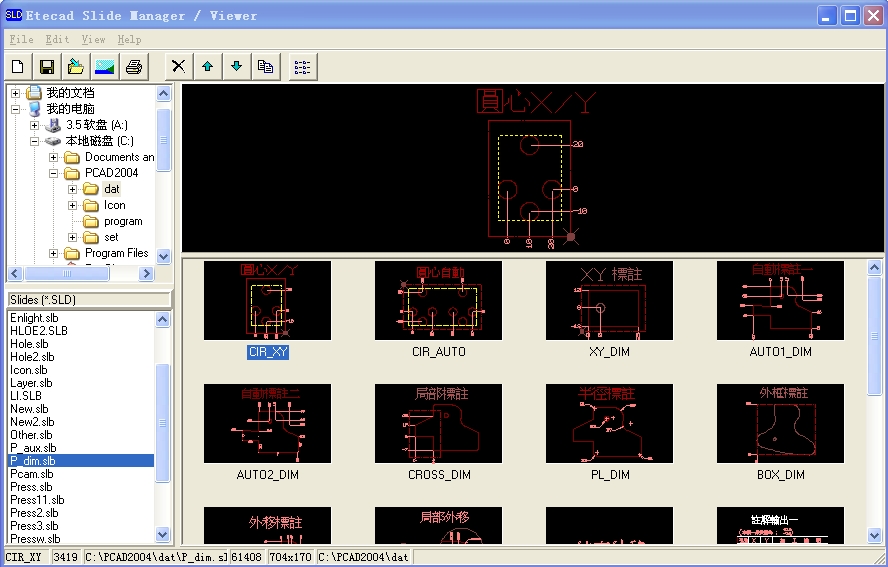Click the Move Up arrow icon

pos(207,67)
